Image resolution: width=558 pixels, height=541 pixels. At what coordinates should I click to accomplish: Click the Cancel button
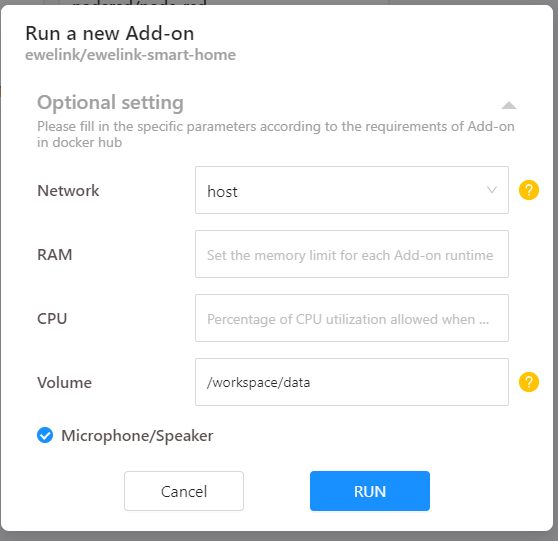pos(184,491)
